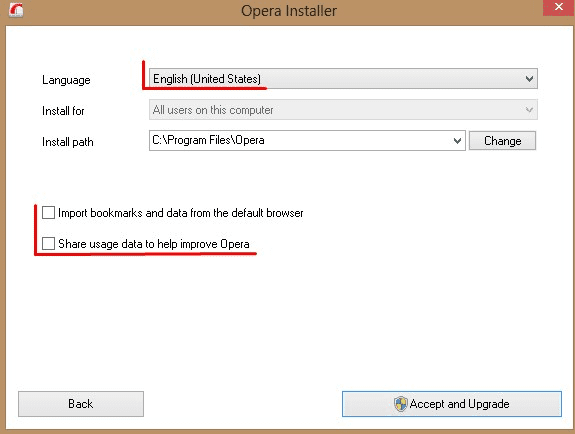
Task: Click the Change button for install path
Action: click(x=502, y=141)
